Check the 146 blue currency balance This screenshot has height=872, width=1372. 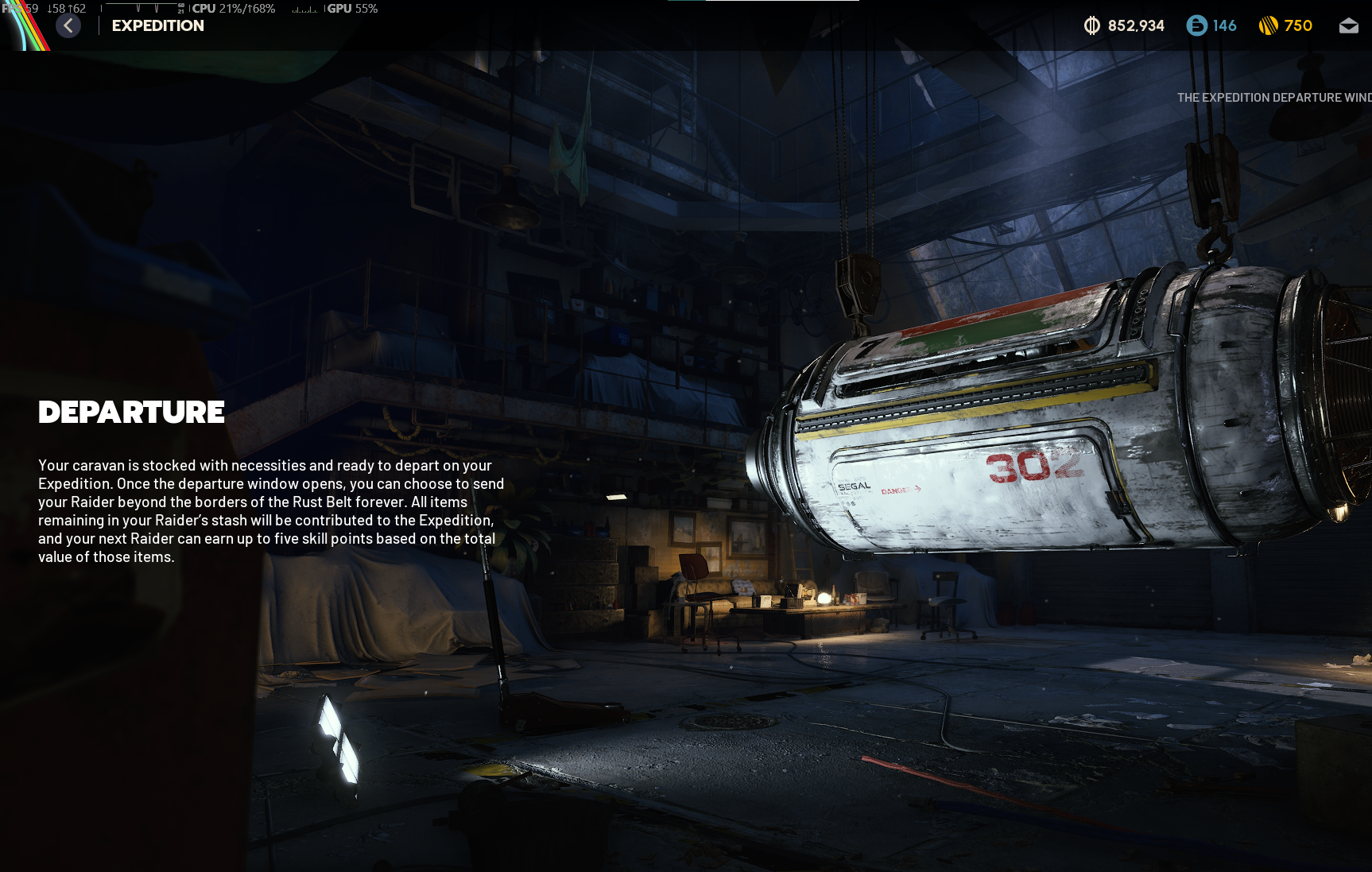[1224, 25]
